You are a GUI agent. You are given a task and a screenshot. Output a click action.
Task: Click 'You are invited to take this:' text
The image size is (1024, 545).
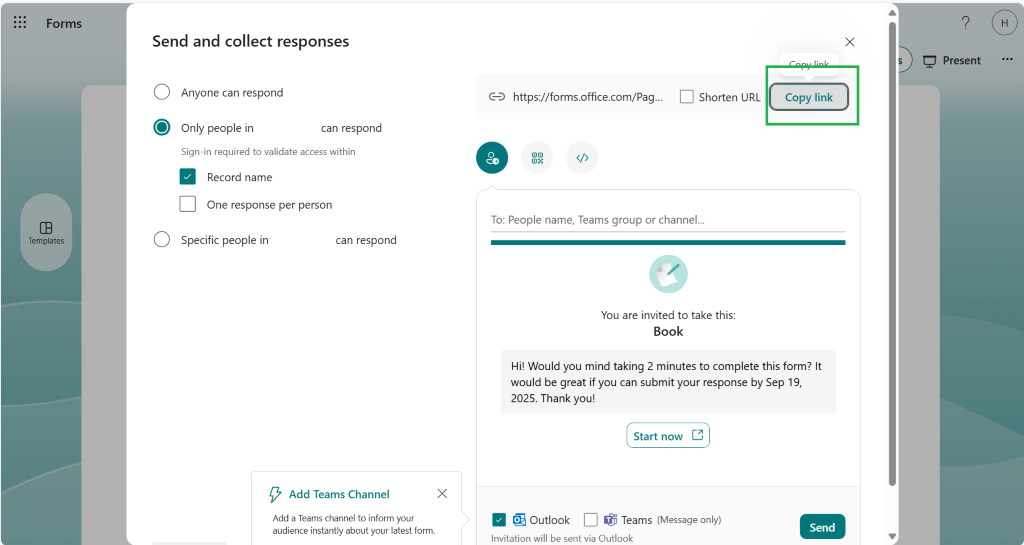tap(668, 315)
